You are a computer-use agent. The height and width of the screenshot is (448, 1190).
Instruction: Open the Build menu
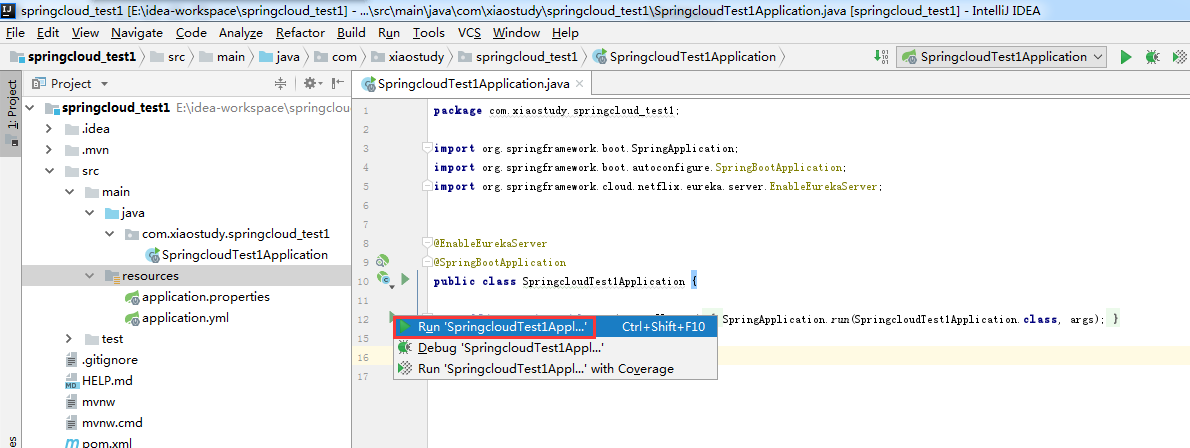pyautogui.click(x=351, y=33)
